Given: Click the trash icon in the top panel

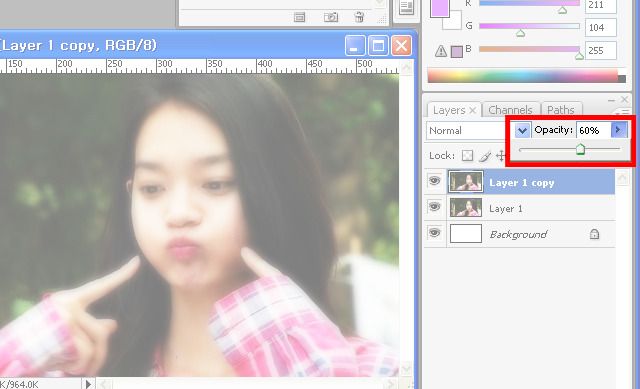Looking at the screenshot, I should 359,17.
